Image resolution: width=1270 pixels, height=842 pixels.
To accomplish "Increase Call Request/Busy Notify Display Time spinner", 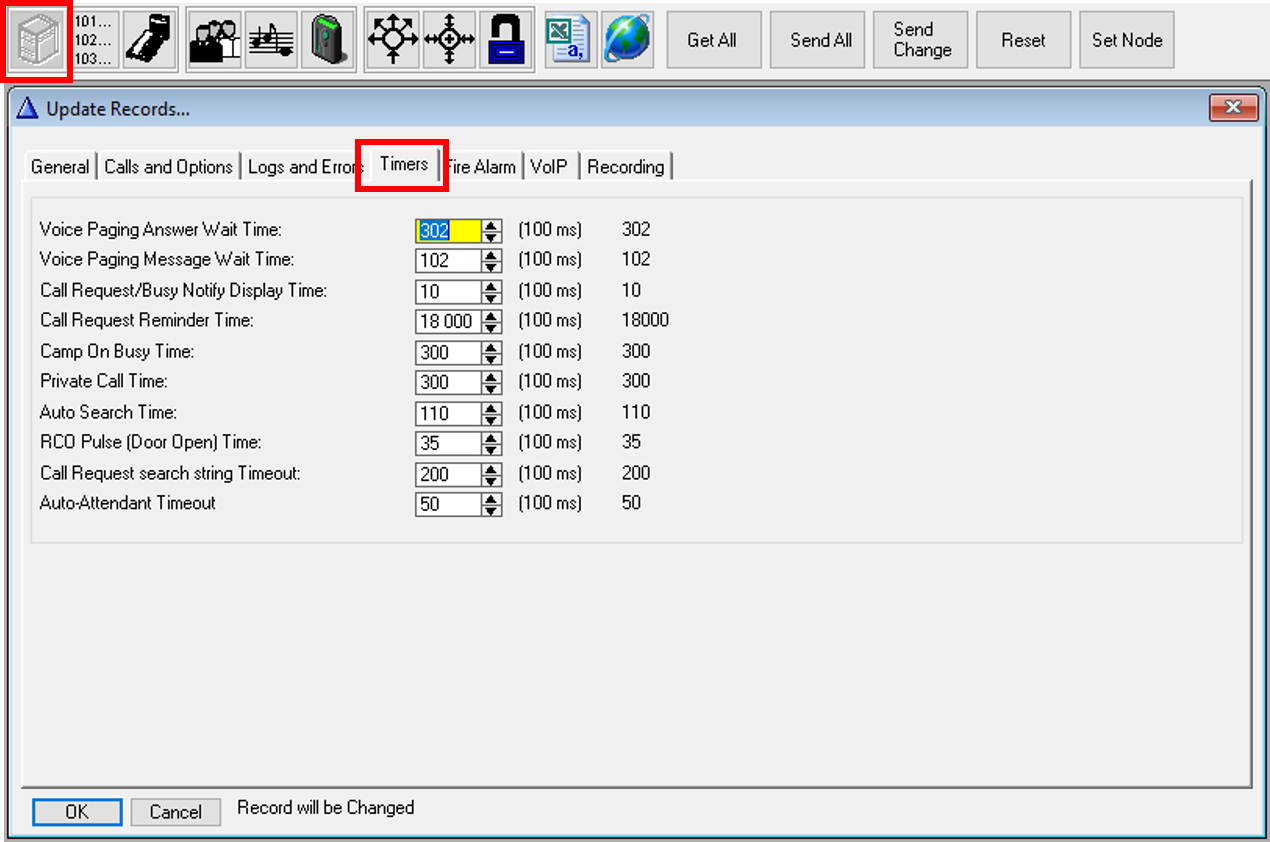I will point(491,287).
